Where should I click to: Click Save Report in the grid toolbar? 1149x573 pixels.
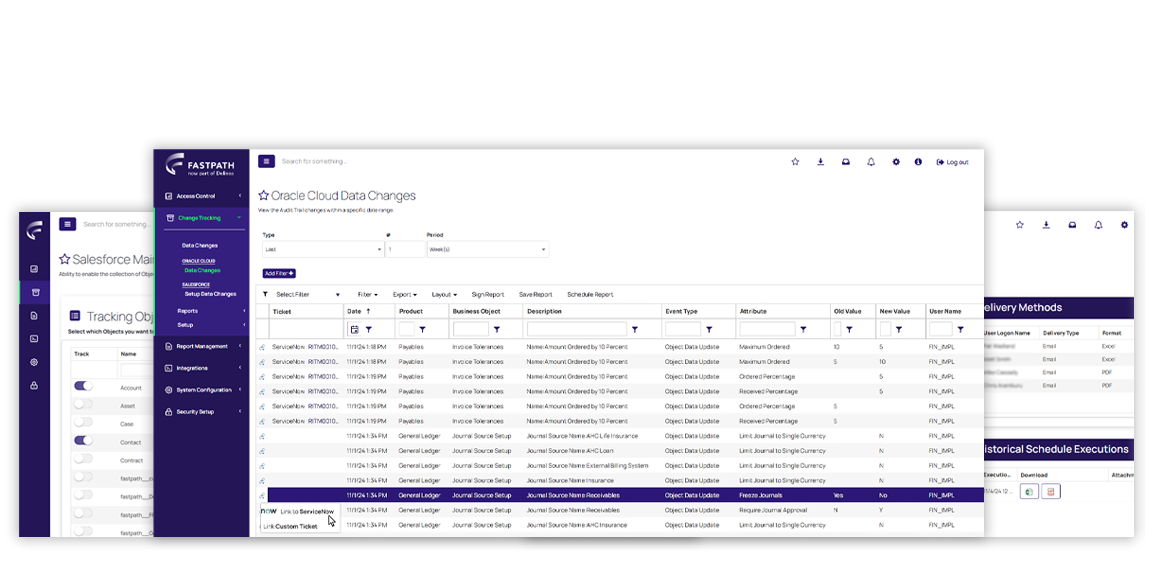536,295
